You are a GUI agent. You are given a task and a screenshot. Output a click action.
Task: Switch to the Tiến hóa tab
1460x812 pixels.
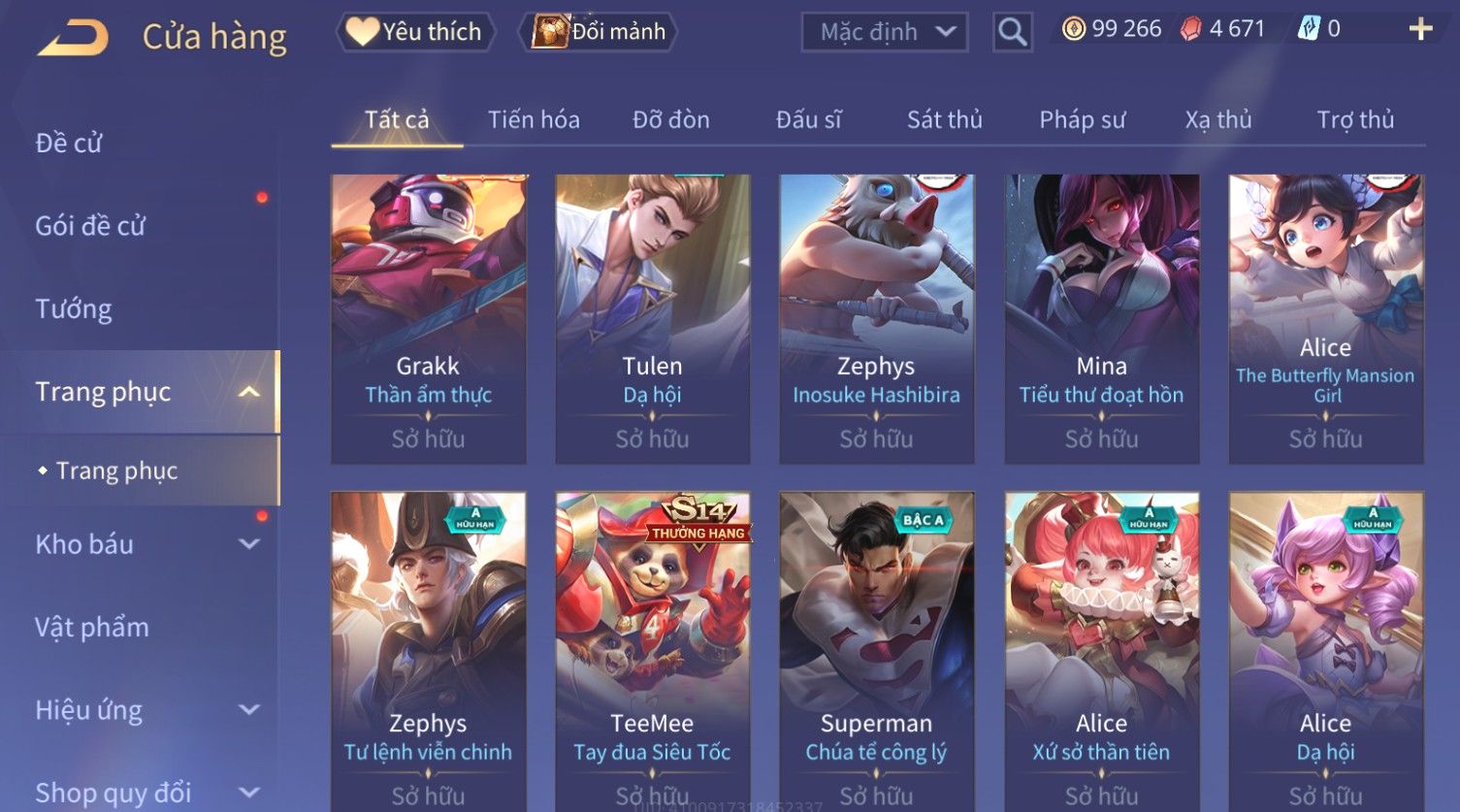[534, 119]
